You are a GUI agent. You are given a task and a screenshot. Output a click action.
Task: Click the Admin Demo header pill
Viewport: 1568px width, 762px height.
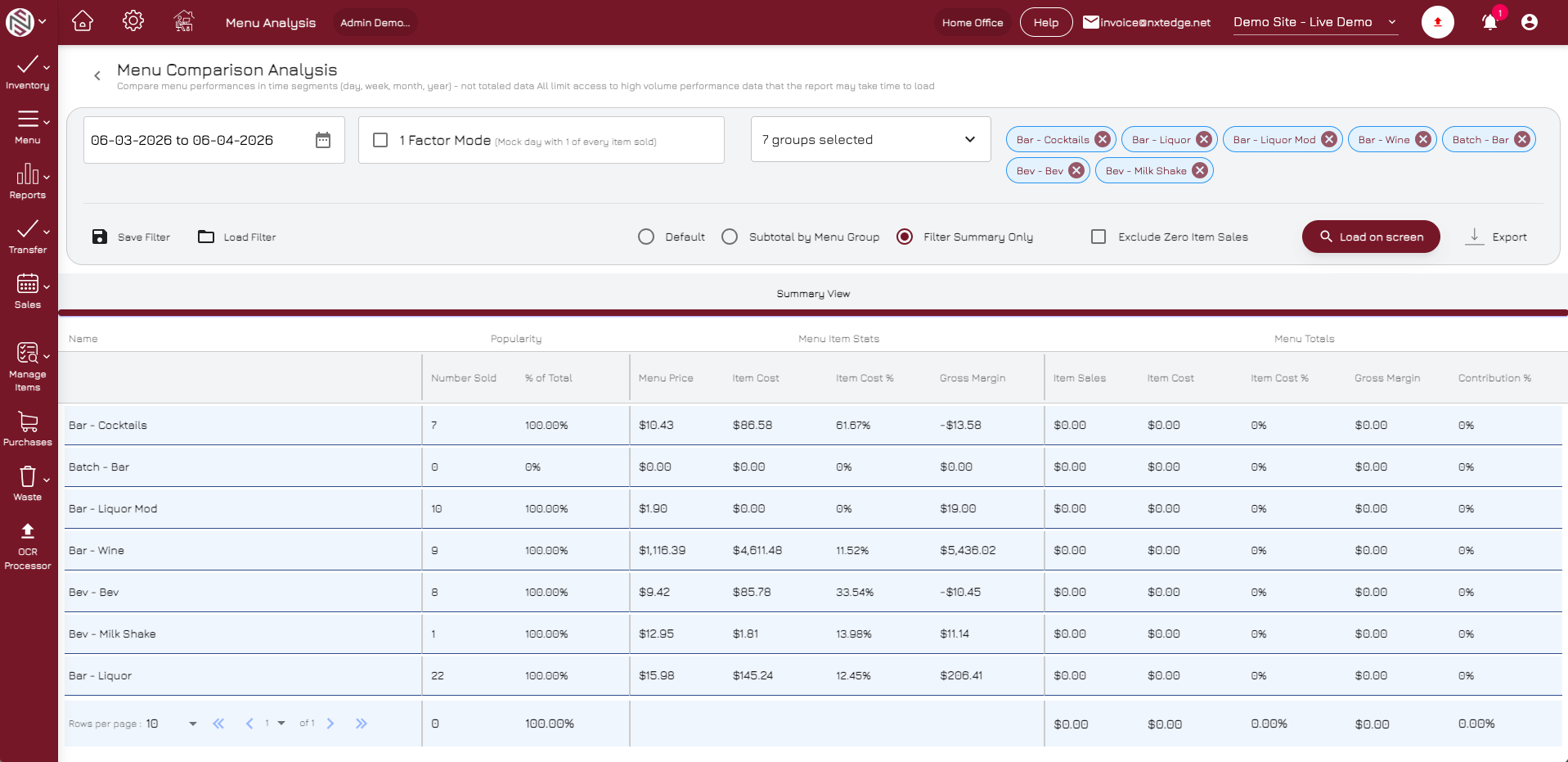point(375,22)
